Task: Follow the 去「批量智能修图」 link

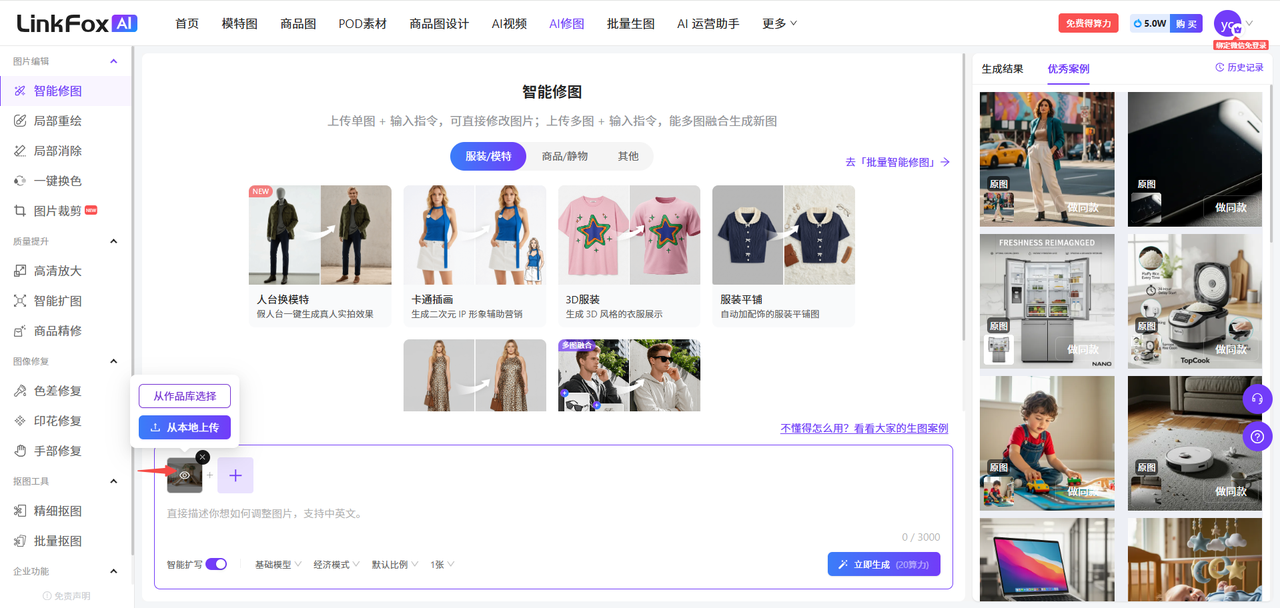Action: click(x=898, y=162)
